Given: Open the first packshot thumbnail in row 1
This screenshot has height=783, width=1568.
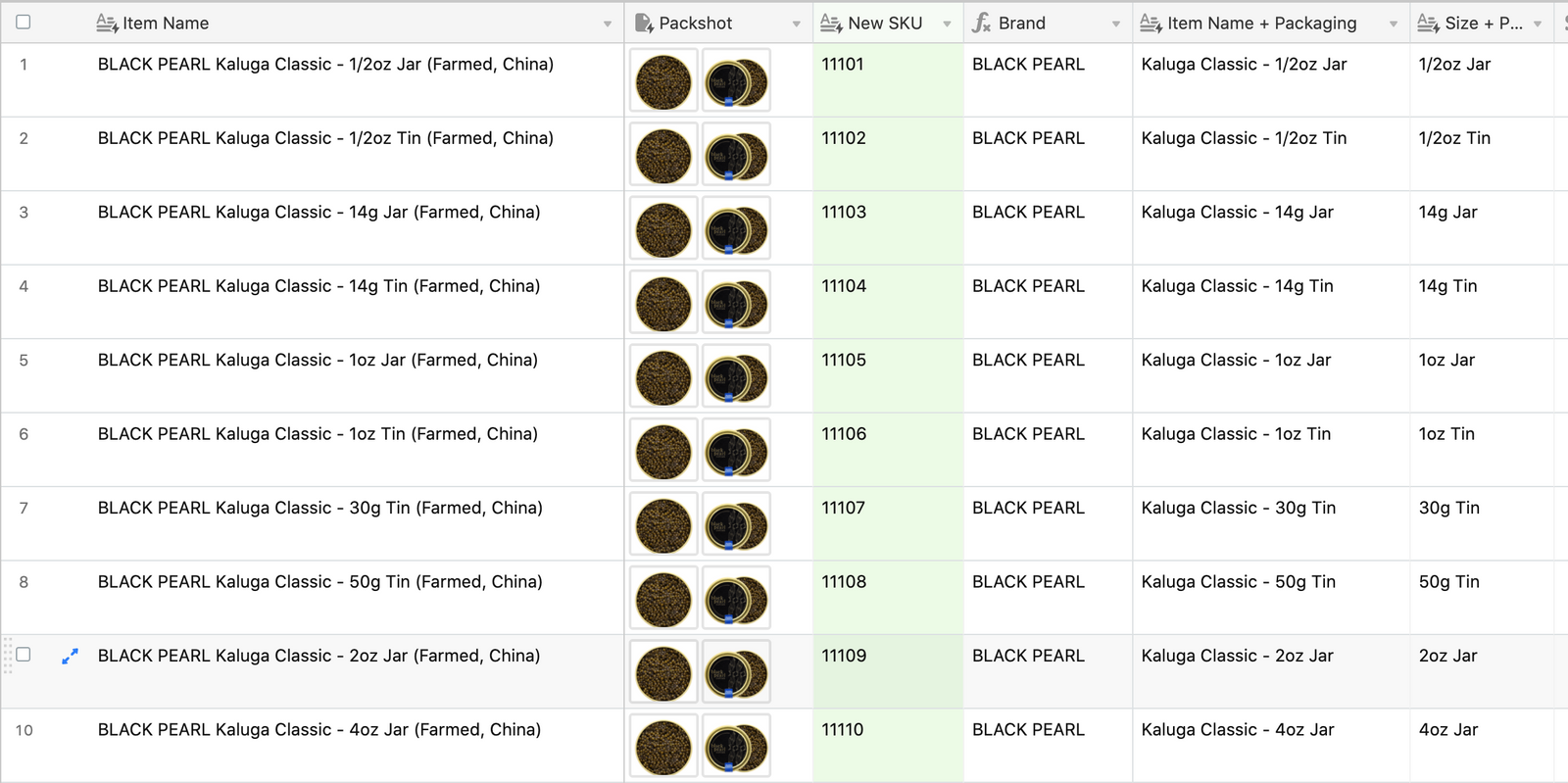Looking at the screenshot, I should [663, 81].
